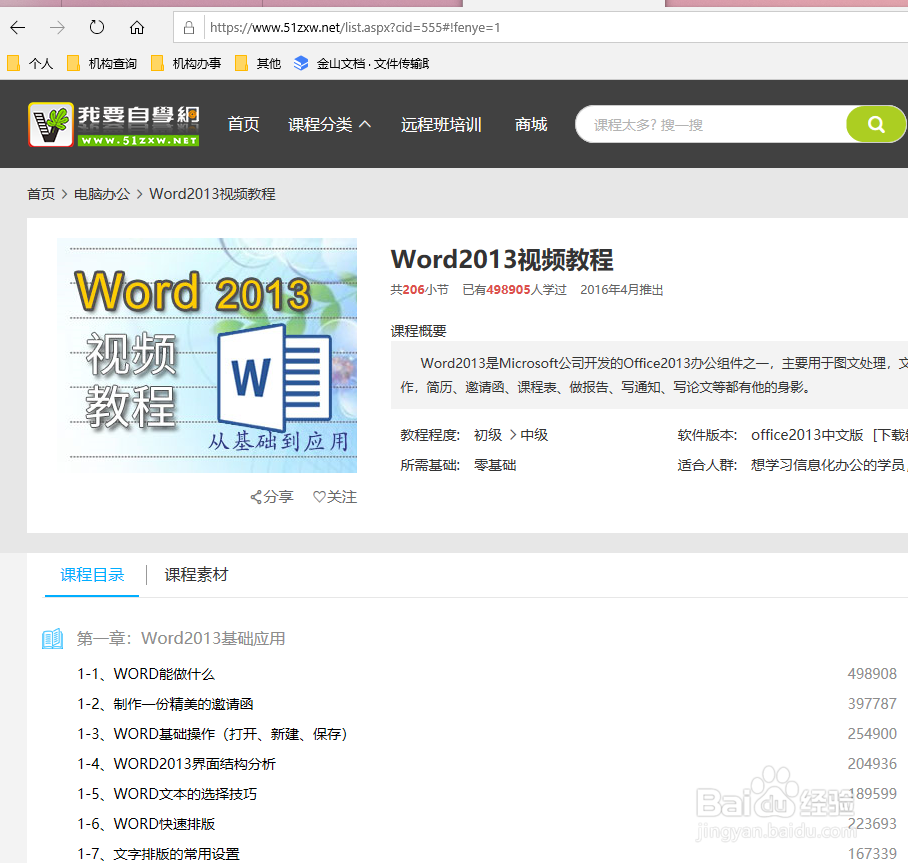This screenshot has width=908, height=863.
Task: Click the browser forward arrow
Action: (57, 27)
